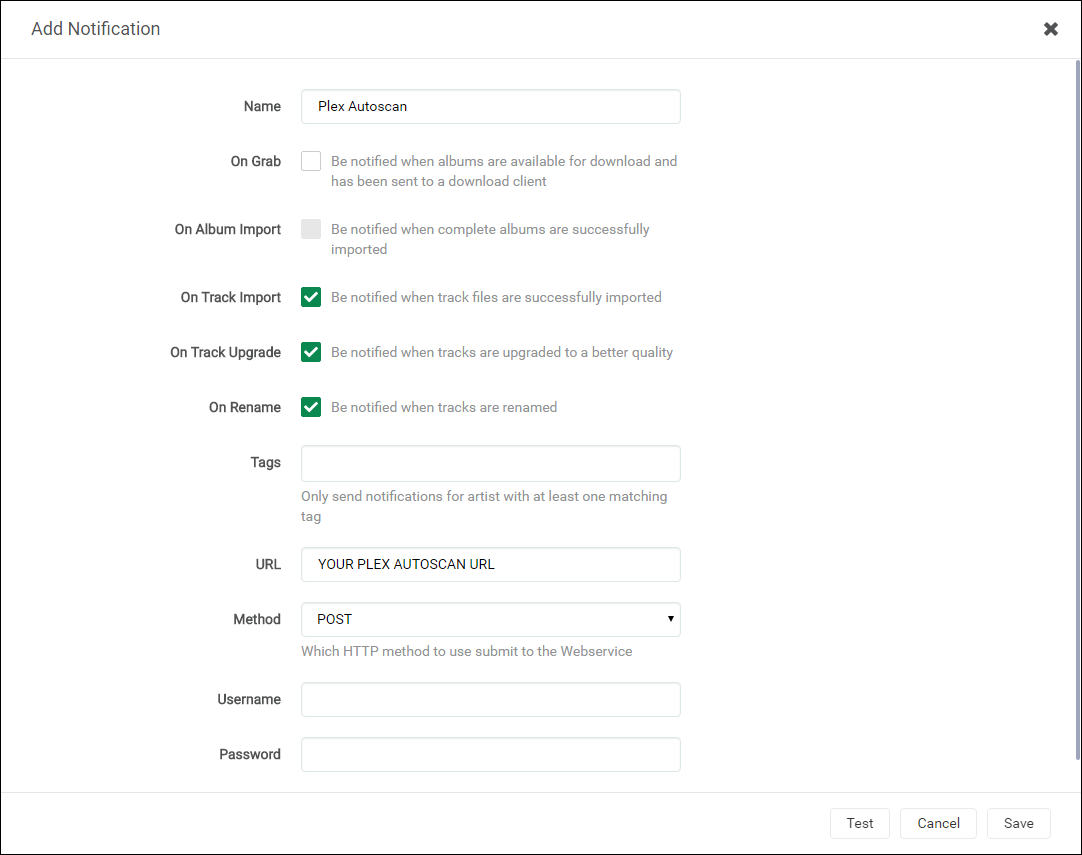Click the Username input field
Screen dimensions: 1082x855
tap(490, 699)
